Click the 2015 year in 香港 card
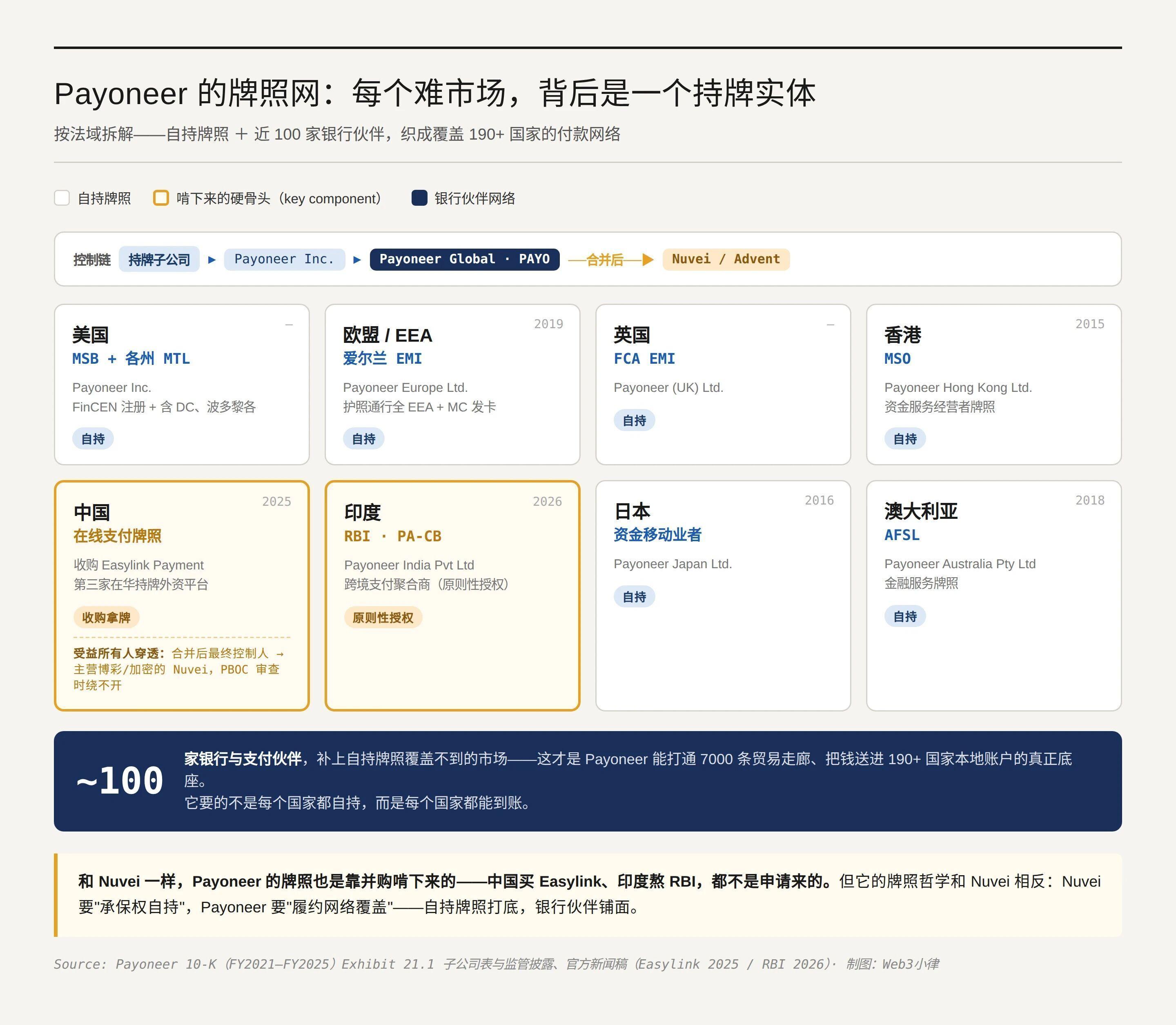1176x1025 pixels. coord(1089,324)
